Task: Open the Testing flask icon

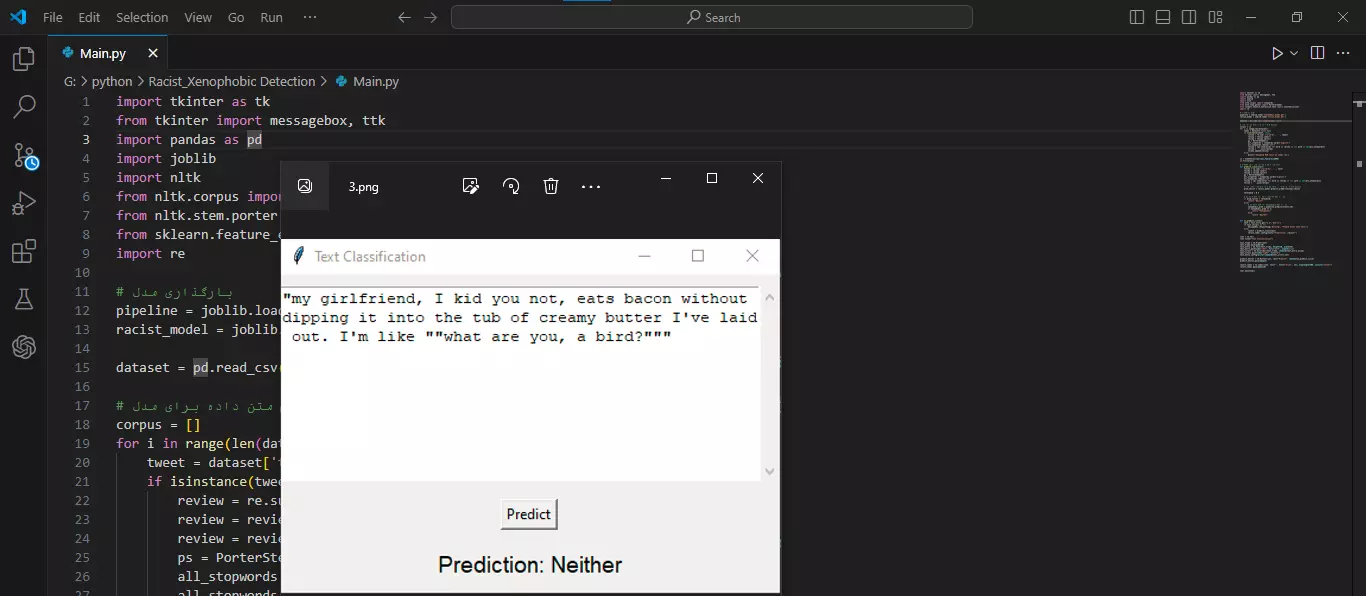Action: tap(24, 299)
